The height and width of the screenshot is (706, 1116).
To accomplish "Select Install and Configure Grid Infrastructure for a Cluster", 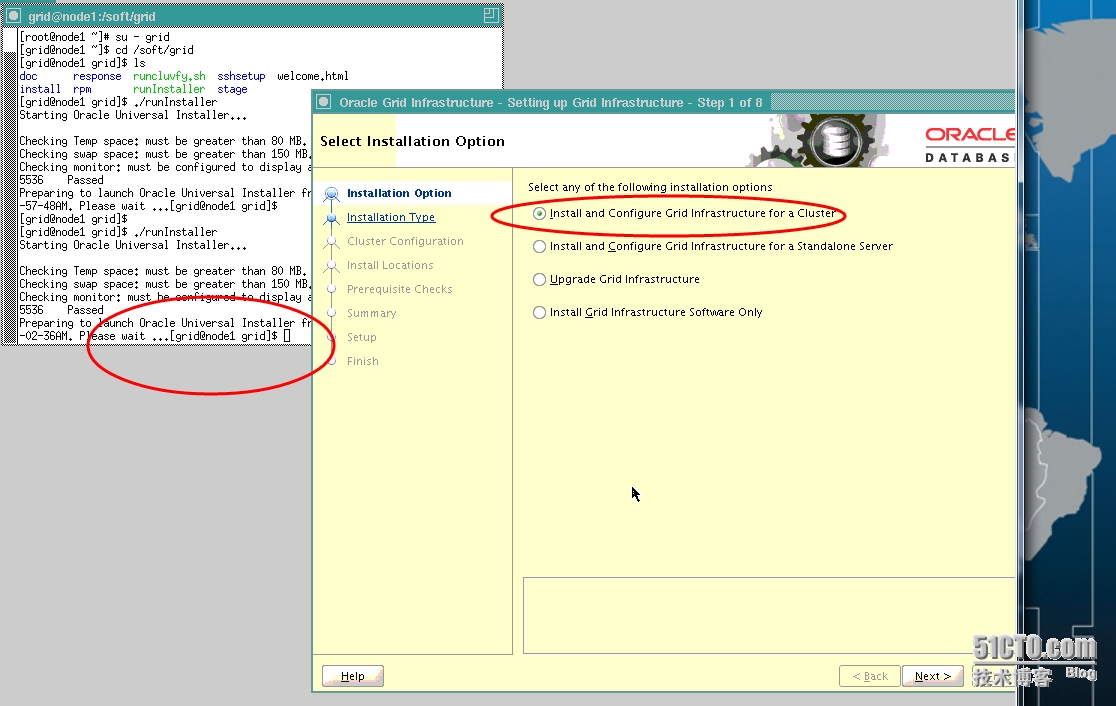I will click(x=539, y=214).
